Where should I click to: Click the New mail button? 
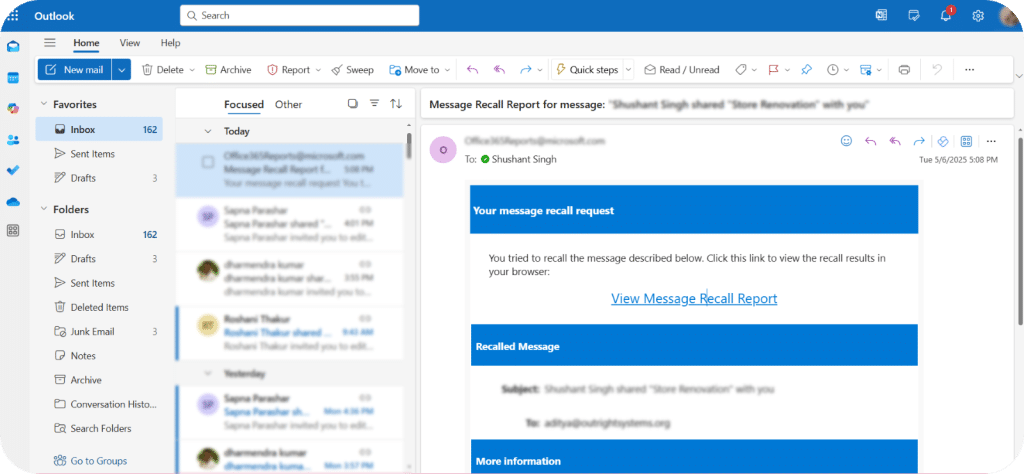[74, 70]
